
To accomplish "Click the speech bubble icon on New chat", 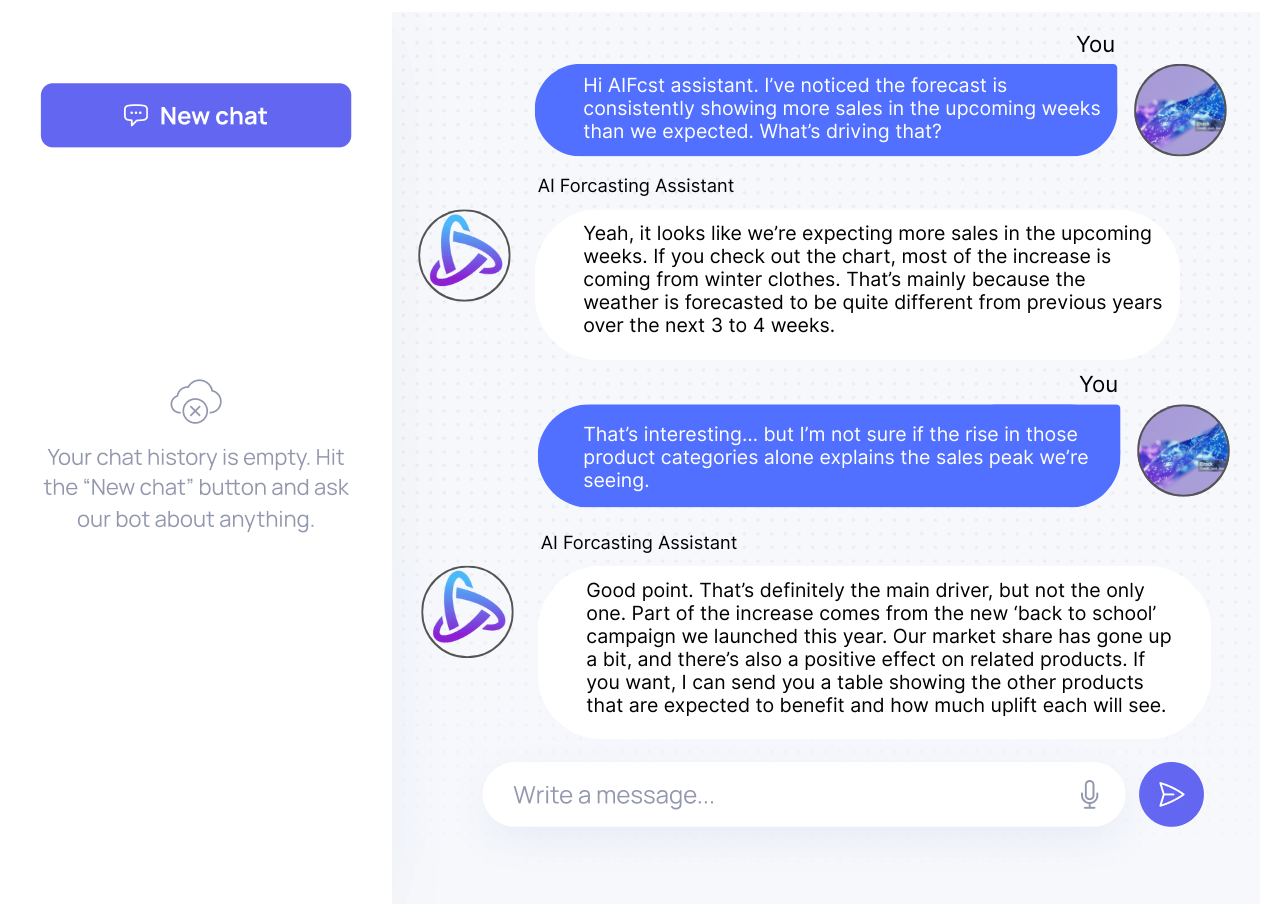I will pyautogui.click(x=137, y=115).
